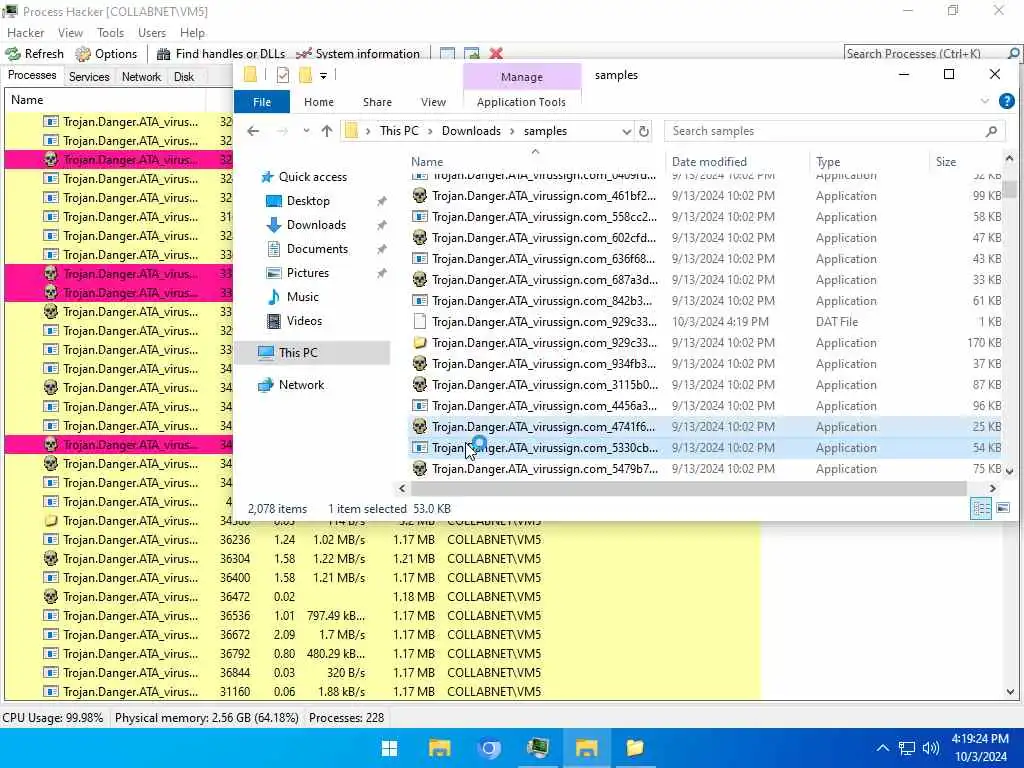Open the Application Tools tab

tap(521, 102)
